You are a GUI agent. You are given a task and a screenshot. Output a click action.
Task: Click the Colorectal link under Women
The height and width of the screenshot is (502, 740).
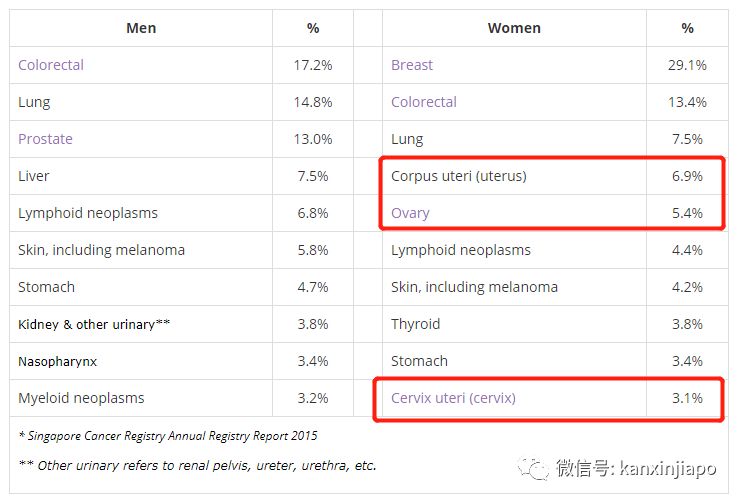(x=424, y=102)
